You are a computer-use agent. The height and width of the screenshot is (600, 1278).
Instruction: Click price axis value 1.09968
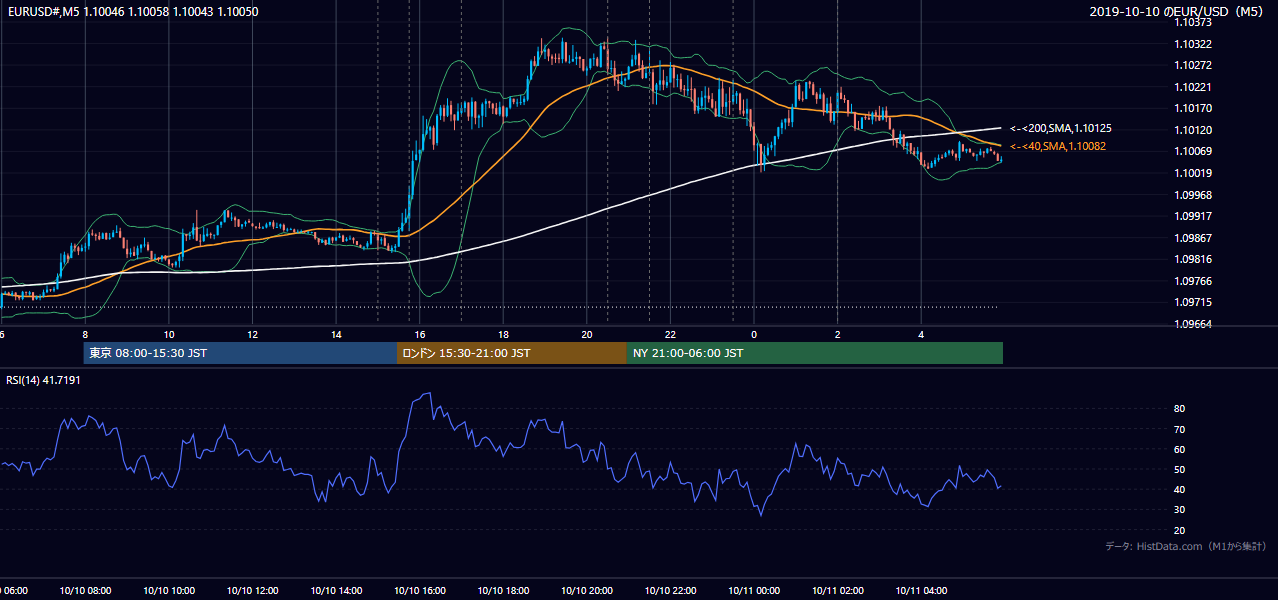click(x=1194, y=194)
